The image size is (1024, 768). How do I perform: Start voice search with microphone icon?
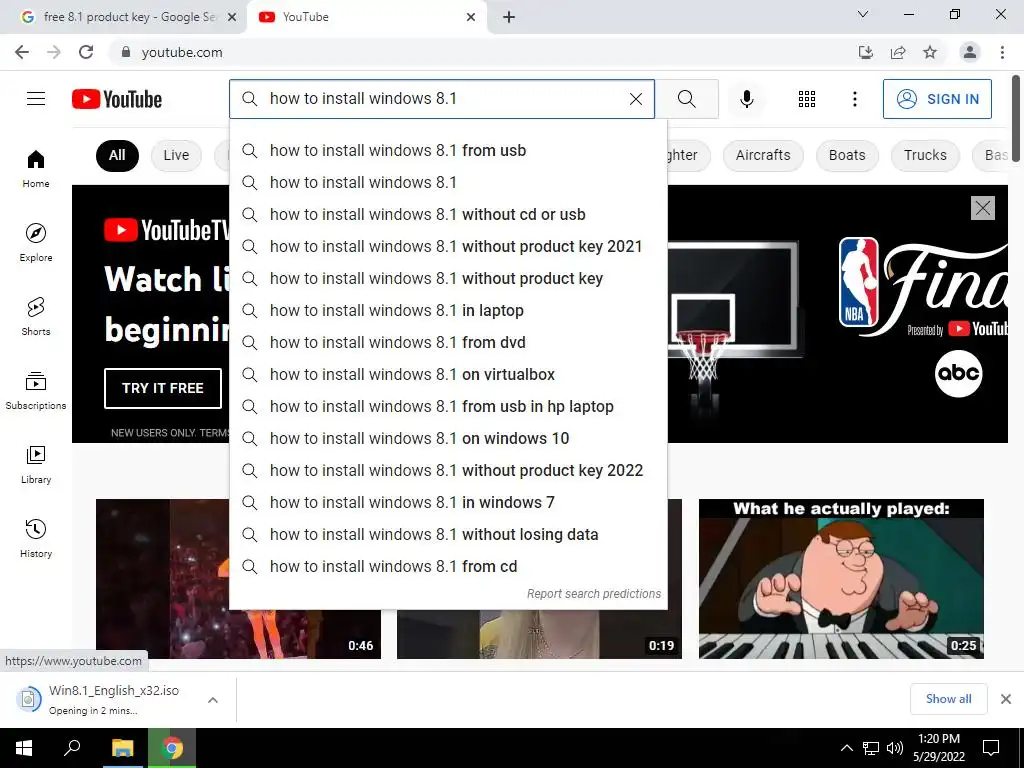pyautogui.click(x=746, y=99)
